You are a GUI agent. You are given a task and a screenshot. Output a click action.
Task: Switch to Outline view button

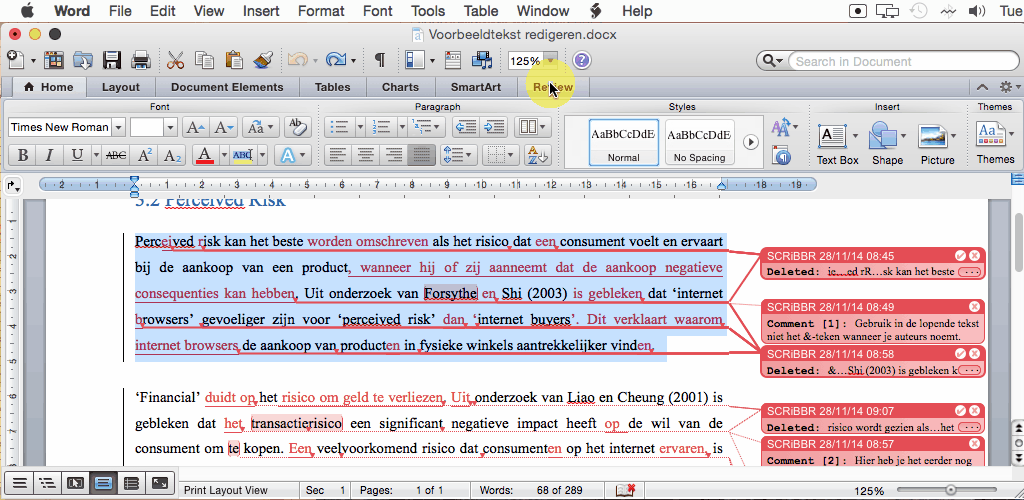(x=47, y=484)
